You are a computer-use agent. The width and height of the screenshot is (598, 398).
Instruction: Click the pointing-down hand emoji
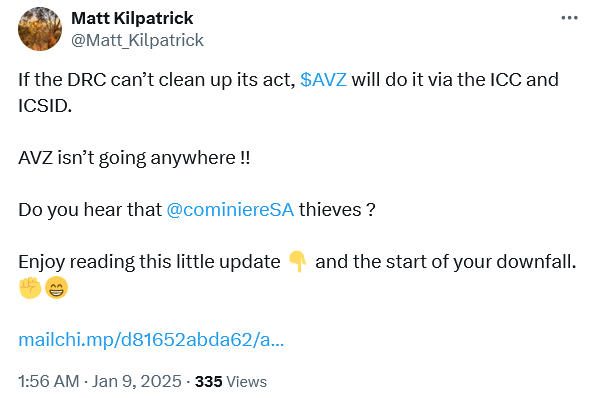[297, 262]
